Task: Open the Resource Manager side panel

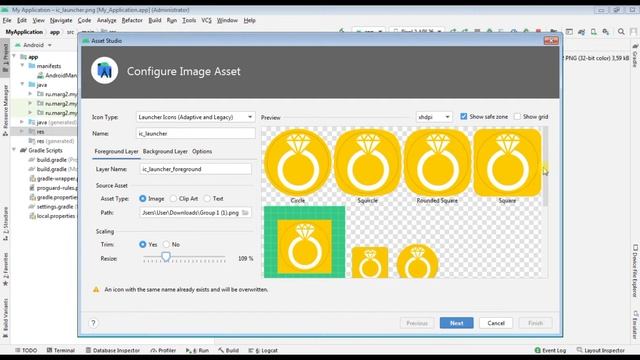Action: click(5, 110)
